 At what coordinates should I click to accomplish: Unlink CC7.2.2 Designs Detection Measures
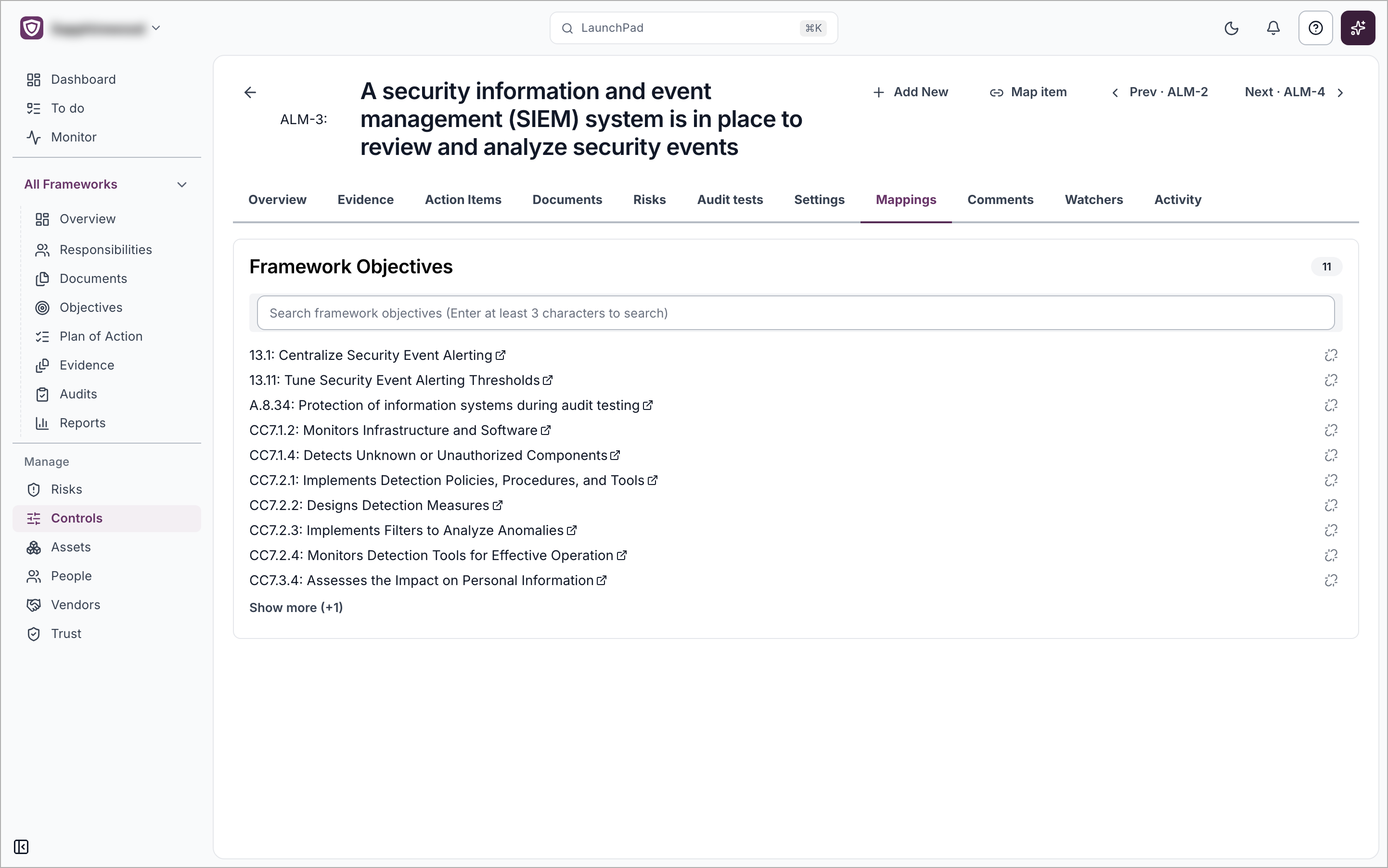[x=1331, y=505]
